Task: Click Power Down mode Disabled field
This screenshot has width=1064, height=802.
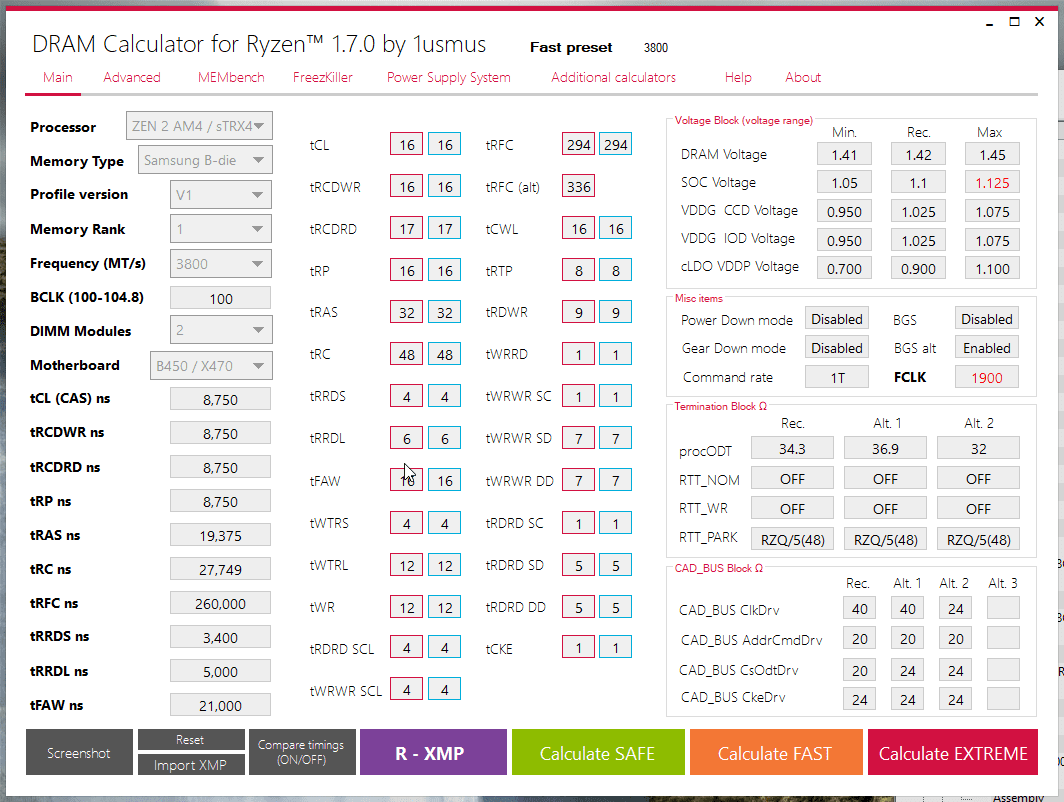Action: click(x=837, y=319)
